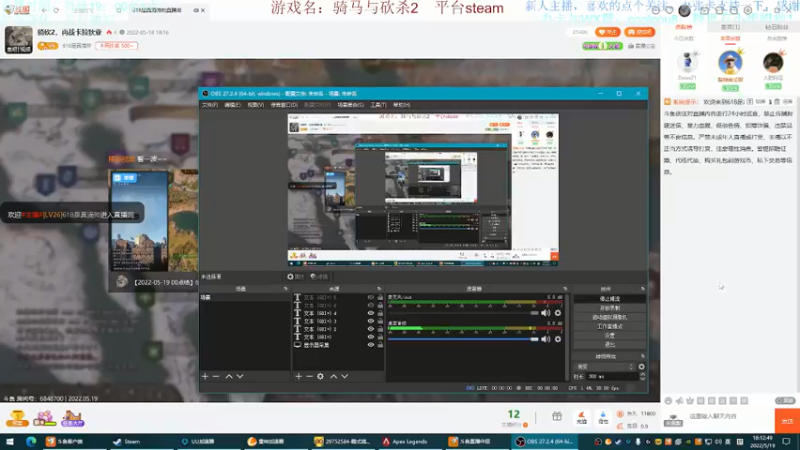Click the orange send button in chat

tap(787, 421)
